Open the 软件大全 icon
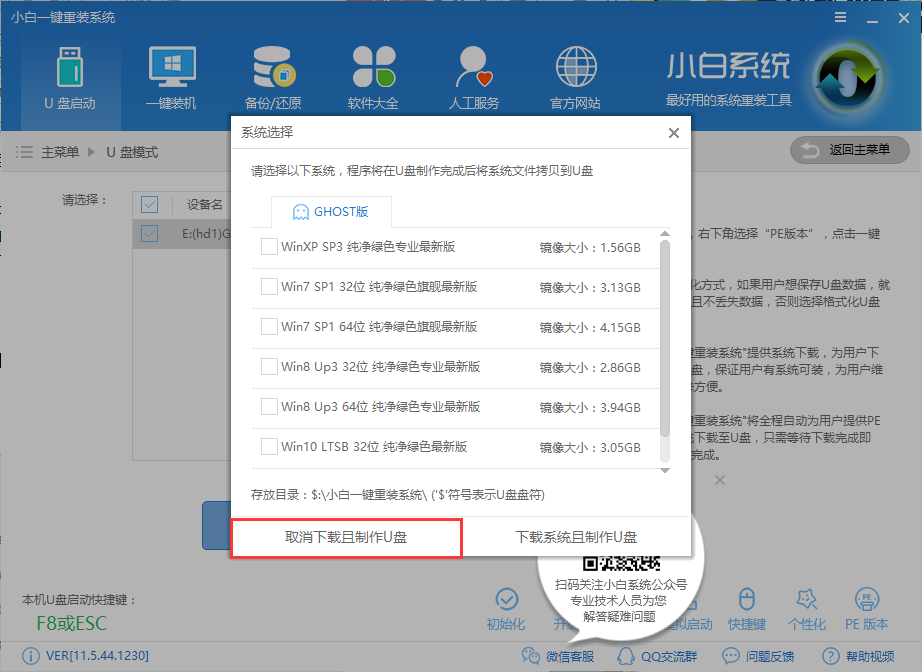This screenshot has height=672, width=922. point(374,70)
